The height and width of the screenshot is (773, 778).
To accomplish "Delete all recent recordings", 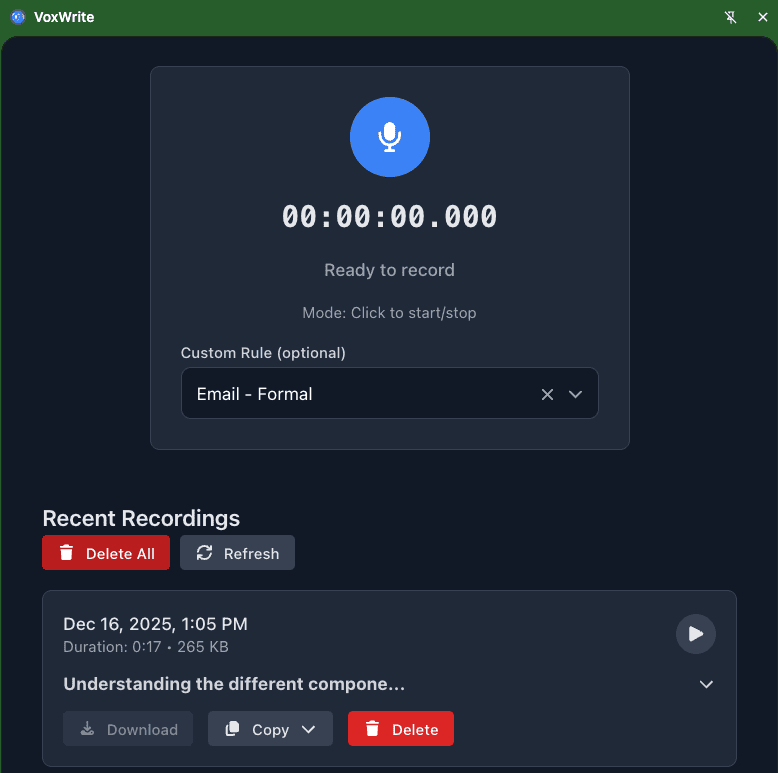I will (x=106, y=553).
